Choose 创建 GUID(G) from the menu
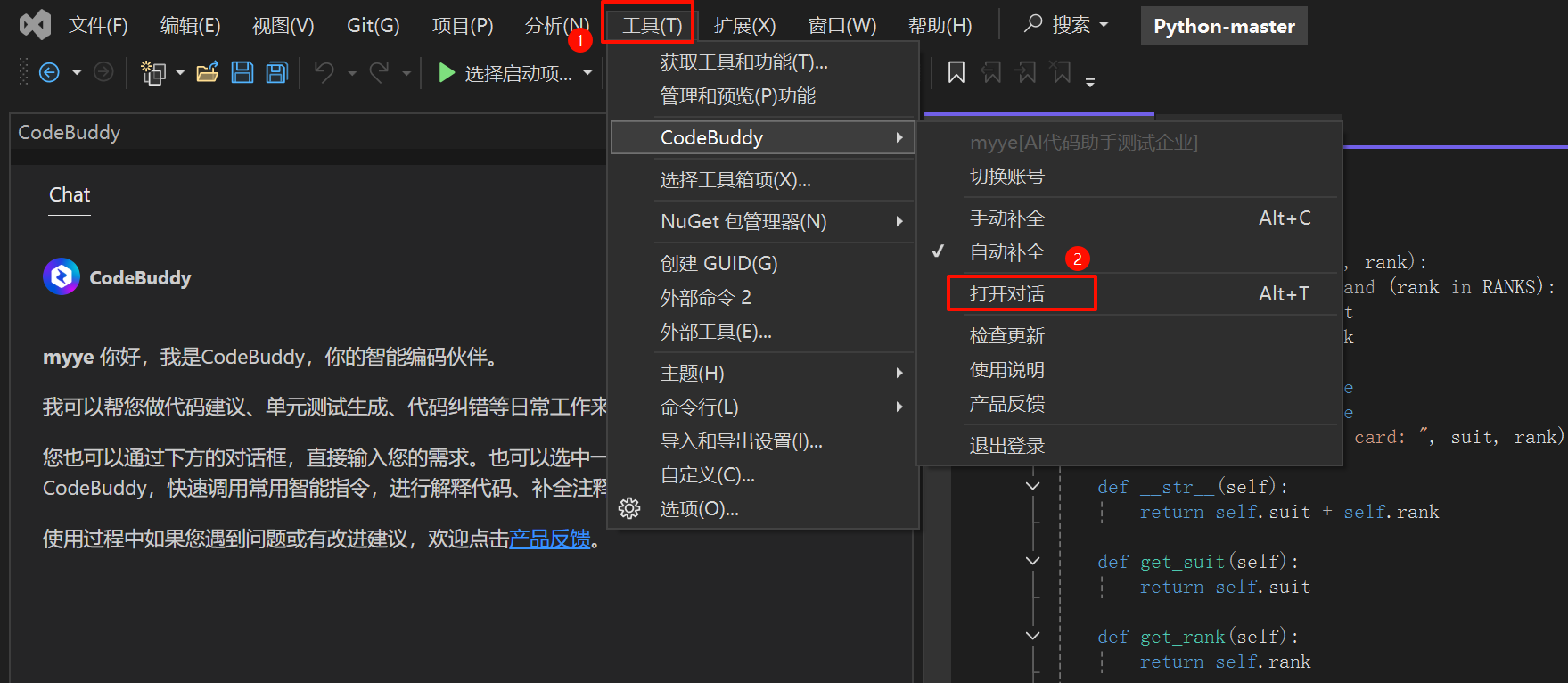Viewport: 1568px width, 683px height. click(x=763, y=264)
